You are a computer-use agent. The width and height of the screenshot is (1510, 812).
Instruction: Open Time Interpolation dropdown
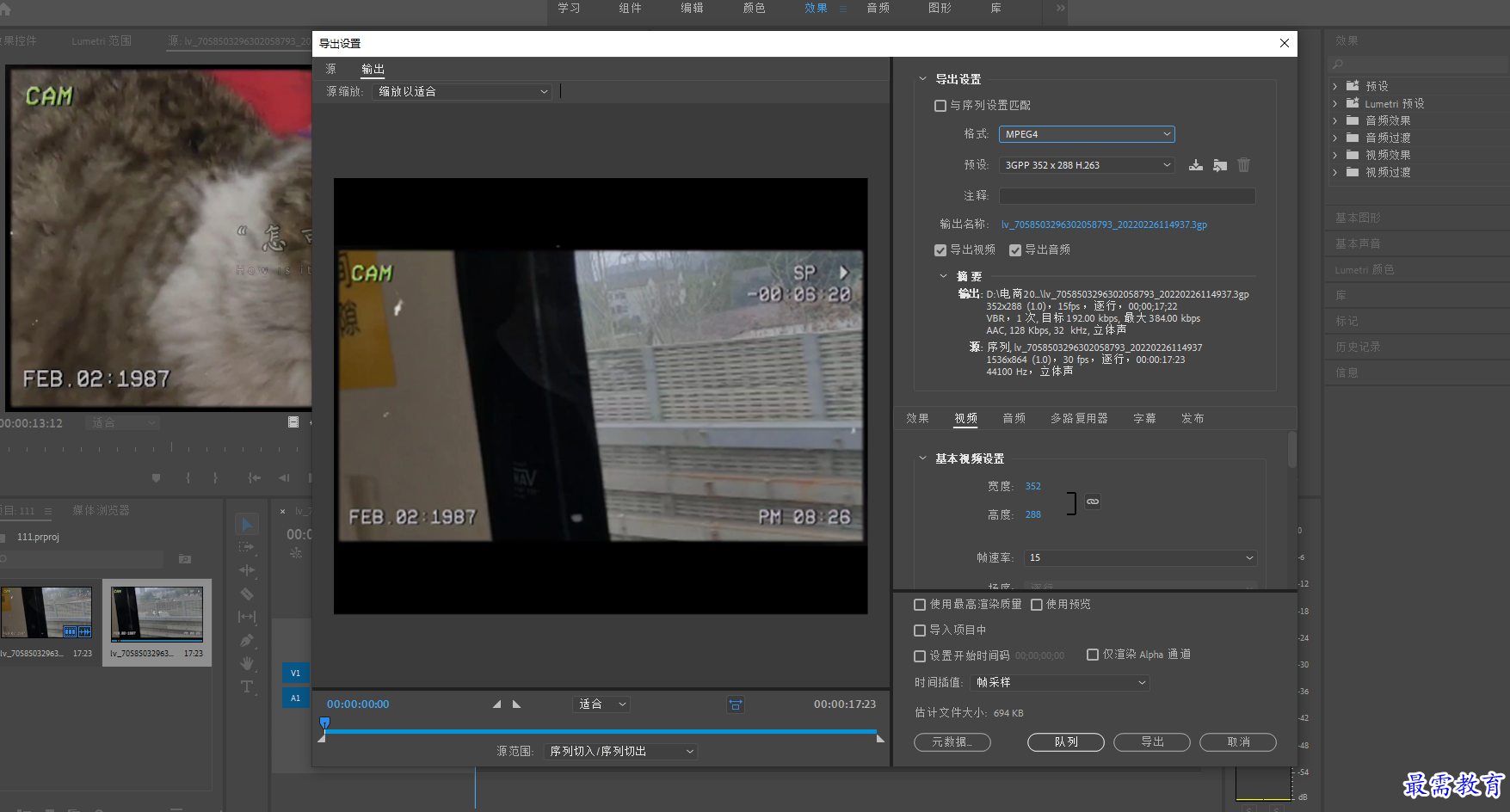1060,682
